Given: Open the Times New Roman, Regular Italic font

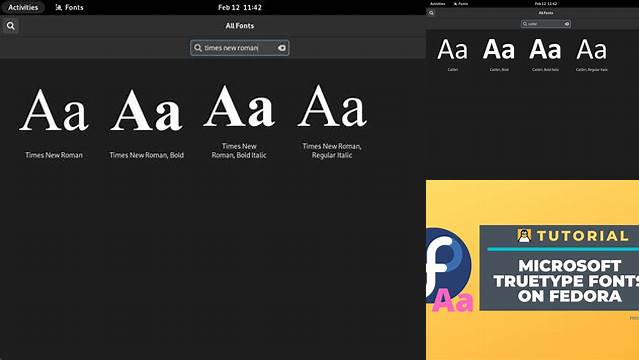Looking at the screenshot, I should (x=332, y=122).
